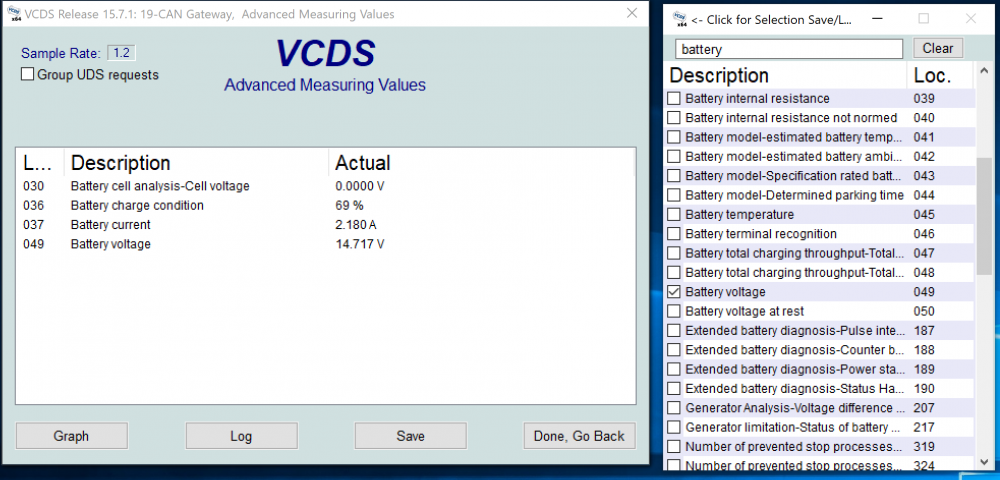Check Battery internal resistance (039)

(x=674, y=98)
